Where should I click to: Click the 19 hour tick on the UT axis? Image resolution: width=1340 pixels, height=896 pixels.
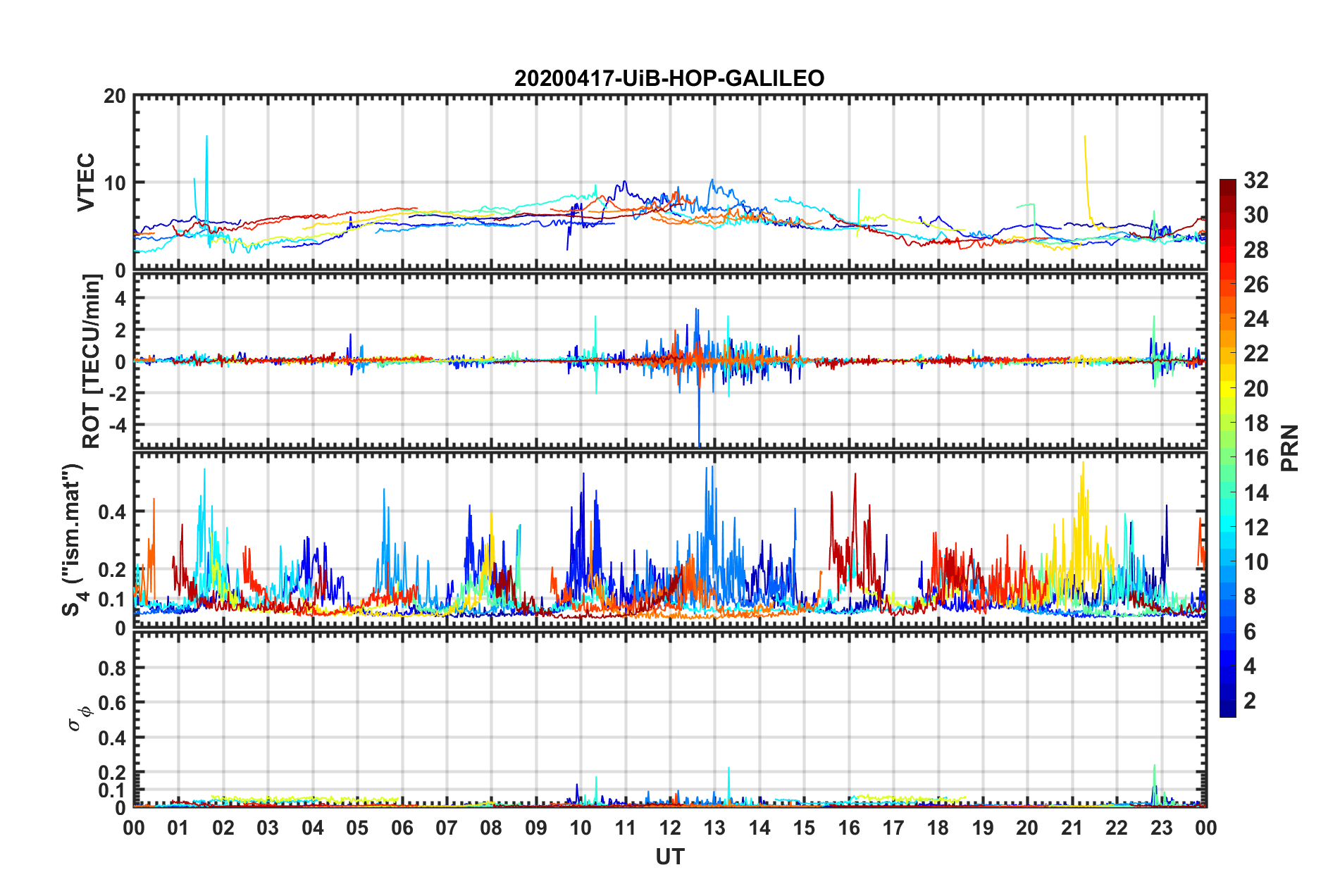pos(983,828)
